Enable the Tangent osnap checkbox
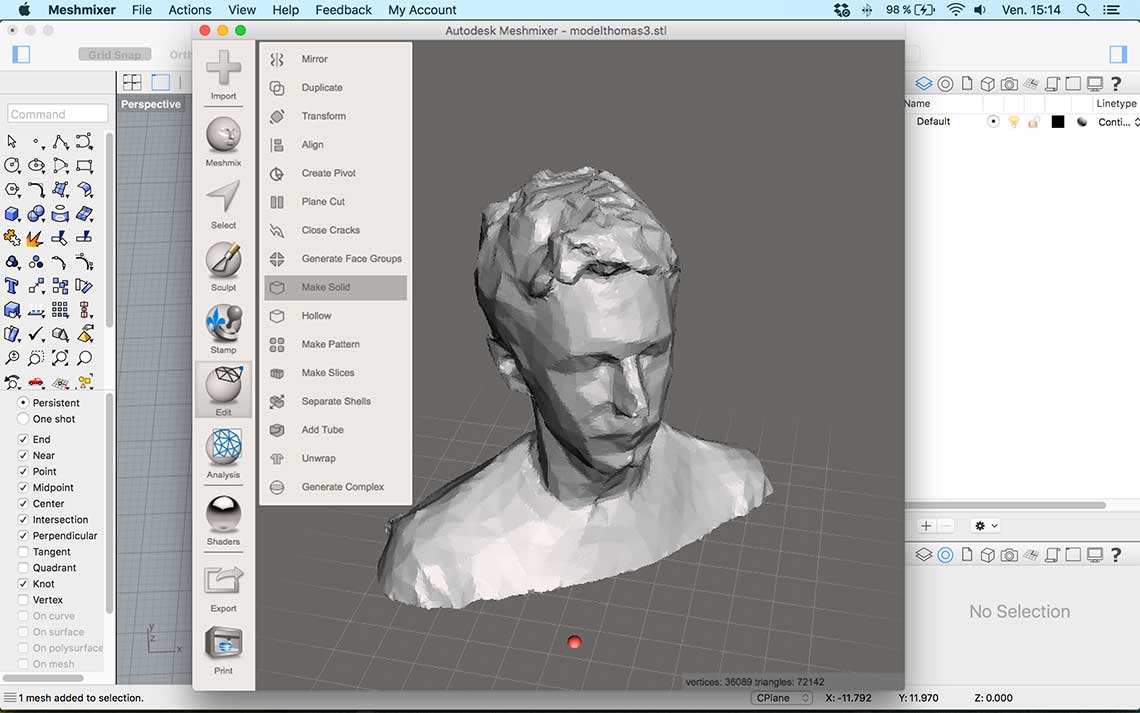Viewport: 1140px width, 713px height. [x=23, y=552]
